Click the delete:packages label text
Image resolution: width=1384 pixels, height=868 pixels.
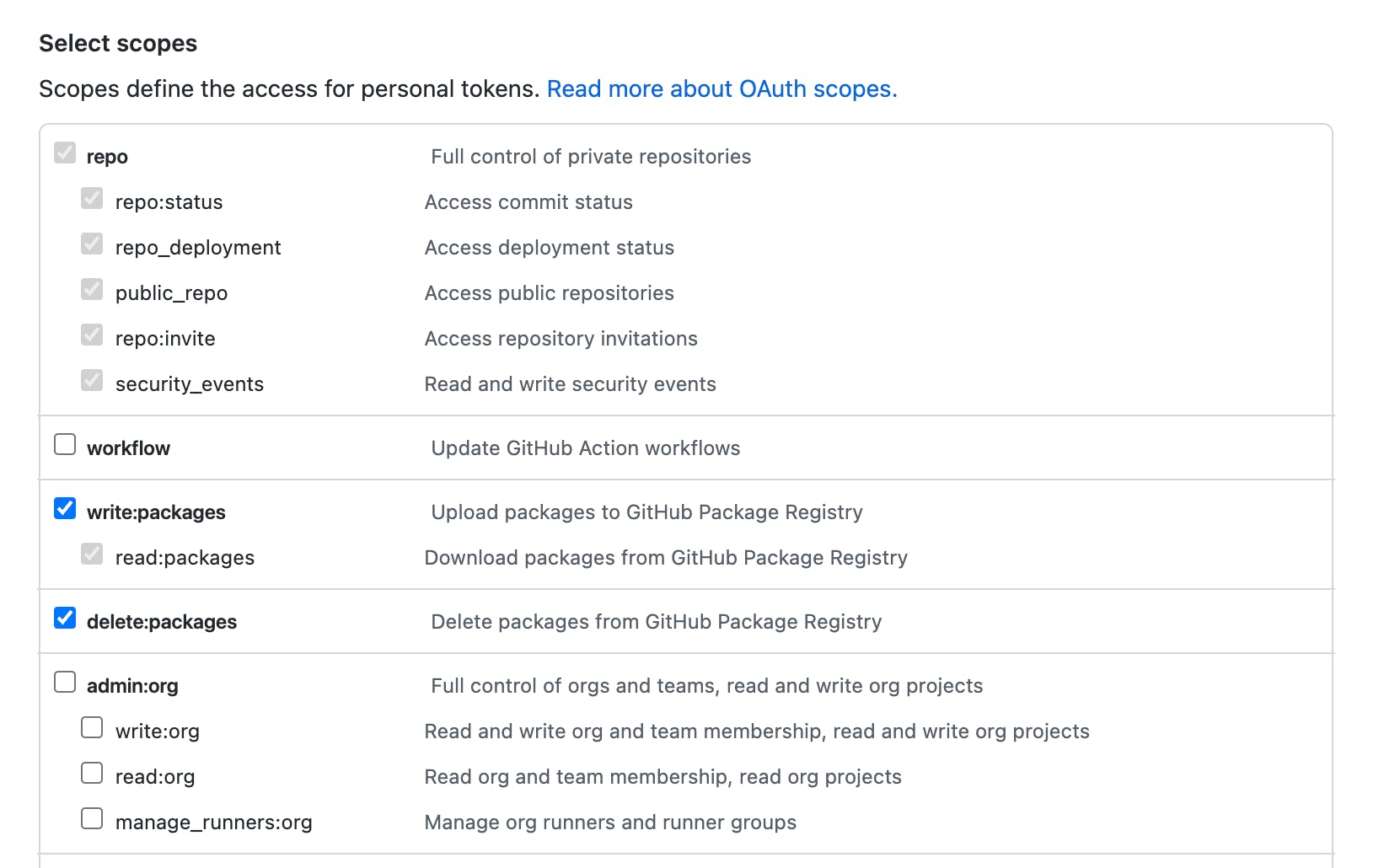click(x=162, y=622)
